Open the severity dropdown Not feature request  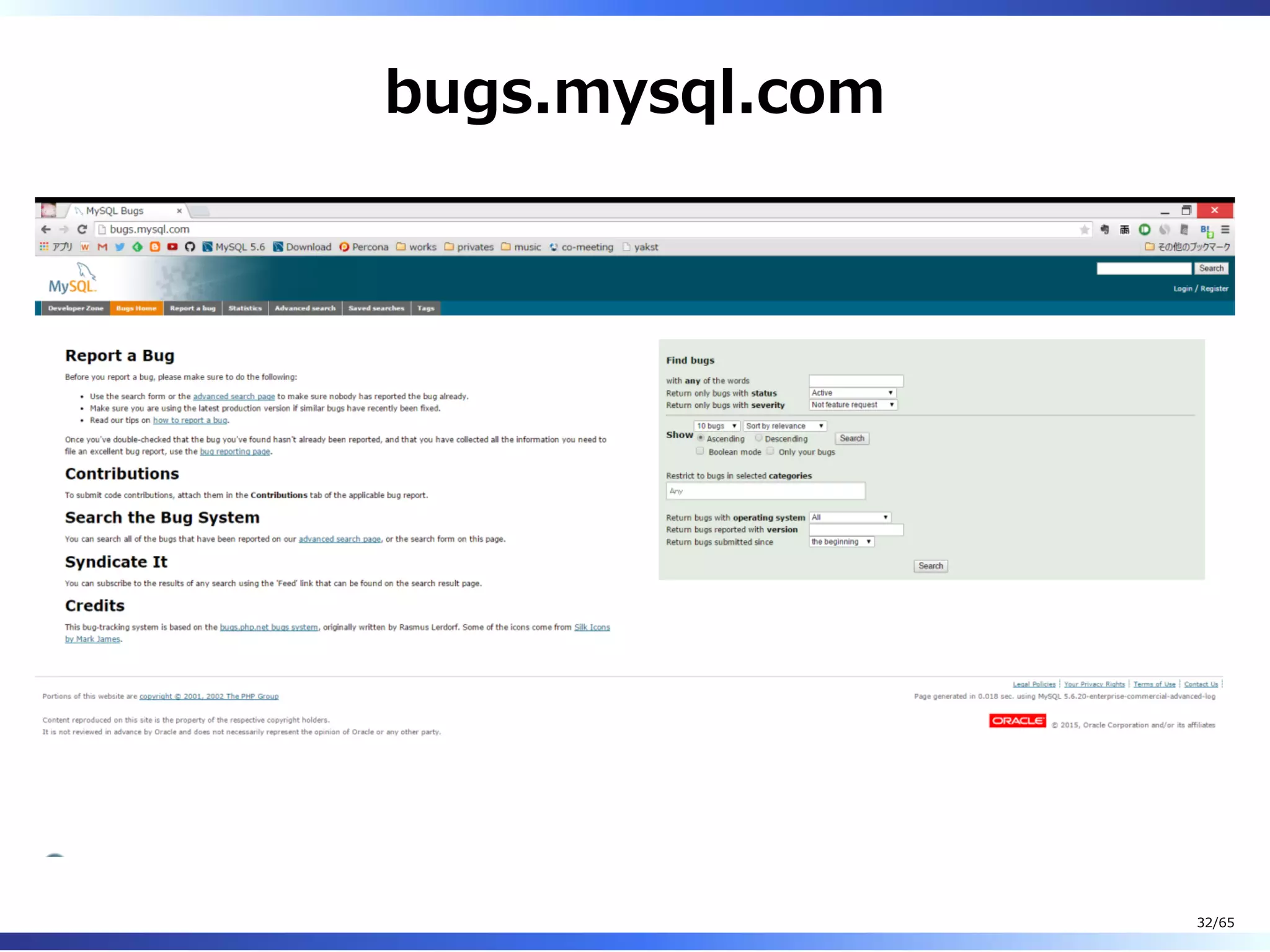coord(853,405)
